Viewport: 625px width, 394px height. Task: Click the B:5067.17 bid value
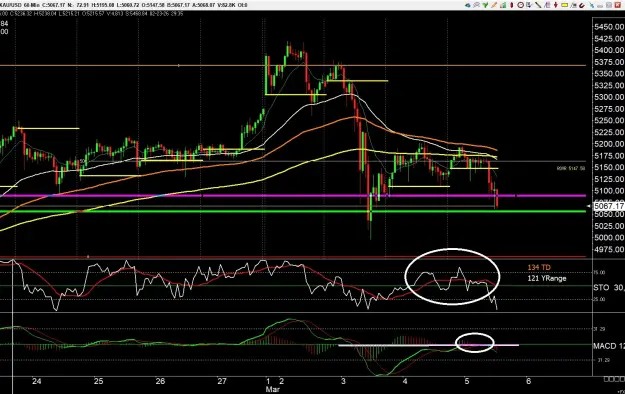click(x=178, y=5)
